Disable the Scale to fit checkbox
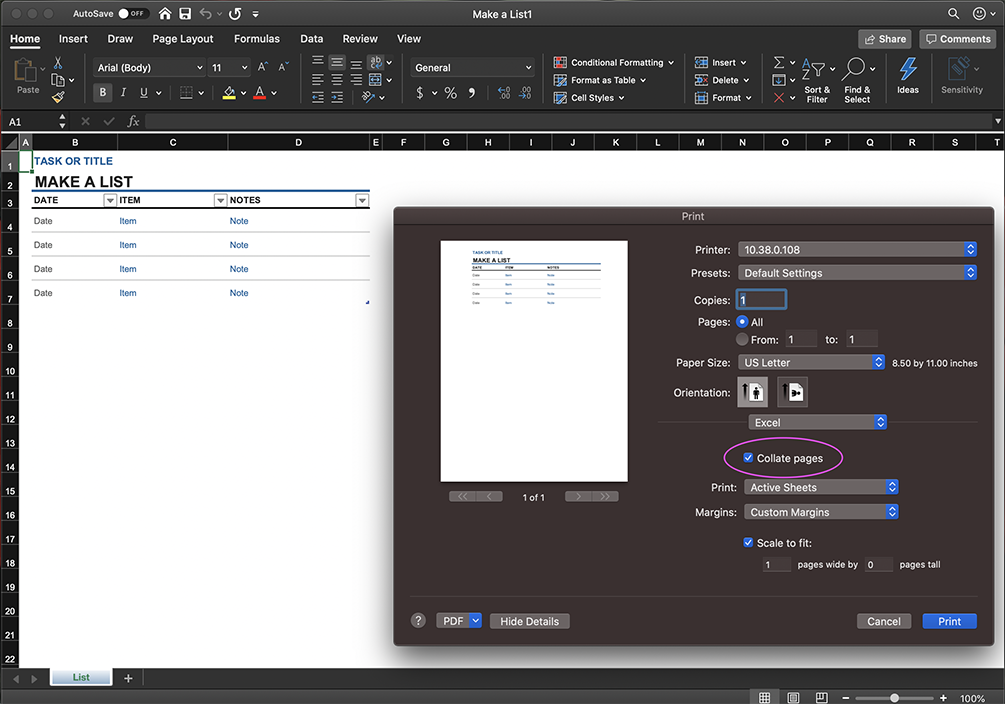Screen dimensions: 1005x704 coord(748,543)
